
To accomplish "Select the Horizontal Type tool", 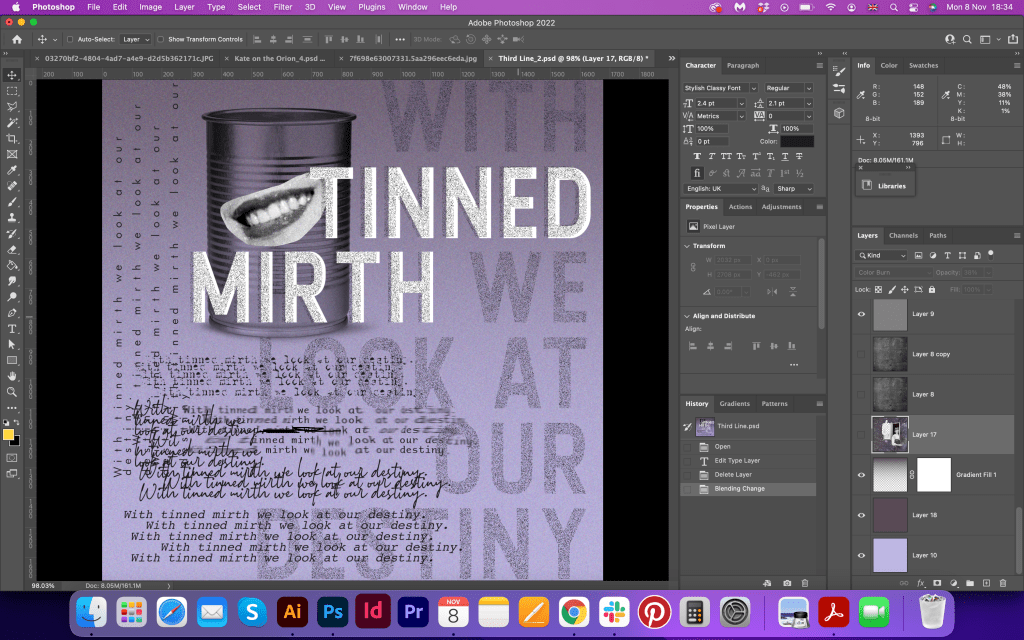I will click(x=12, y=328).
